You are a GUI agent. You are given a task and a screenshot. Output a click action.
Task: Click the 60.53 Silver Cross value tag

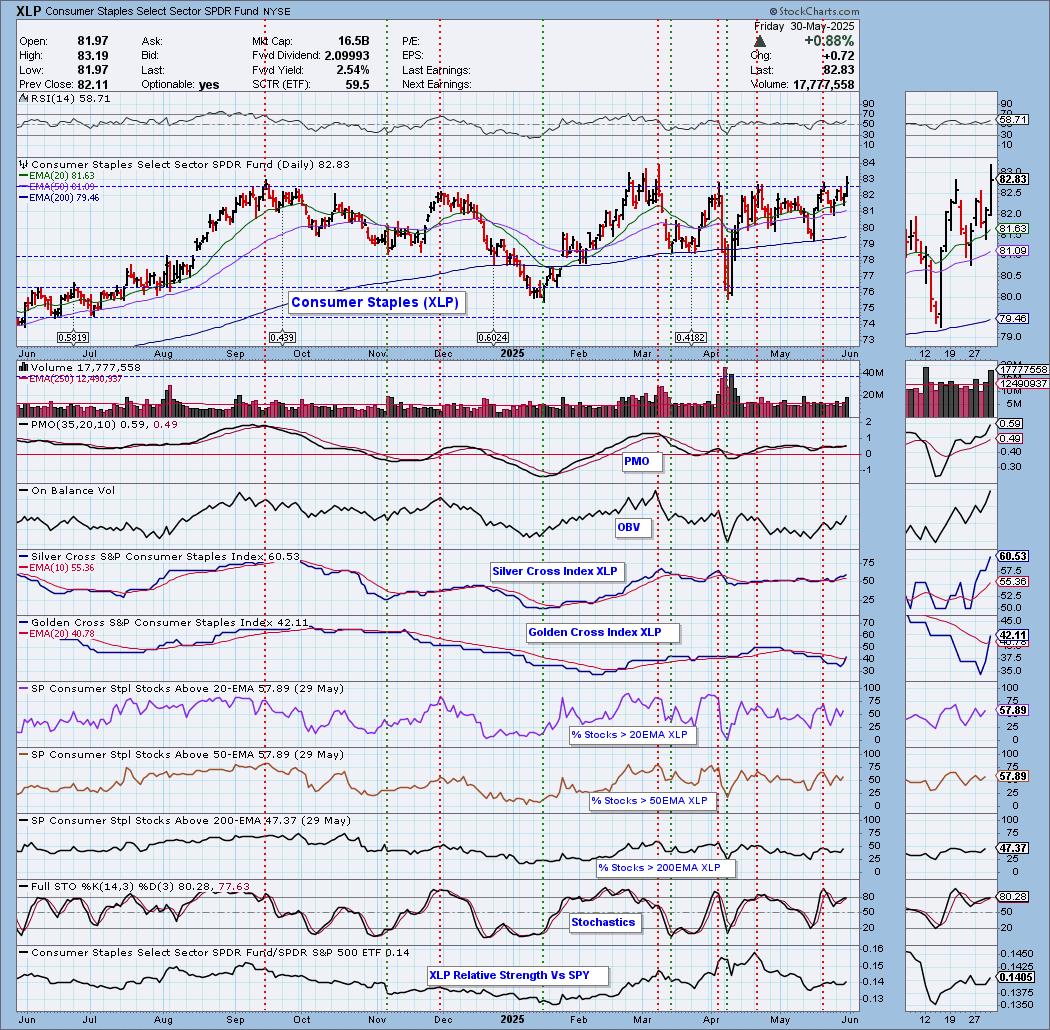pos(1012,557)
